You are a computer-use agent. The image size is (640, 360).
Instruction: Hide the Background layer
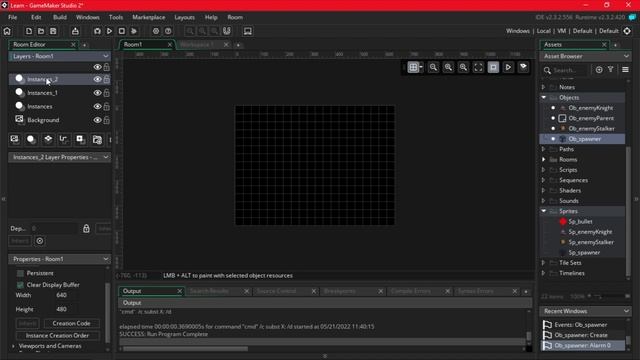[97, 120]
